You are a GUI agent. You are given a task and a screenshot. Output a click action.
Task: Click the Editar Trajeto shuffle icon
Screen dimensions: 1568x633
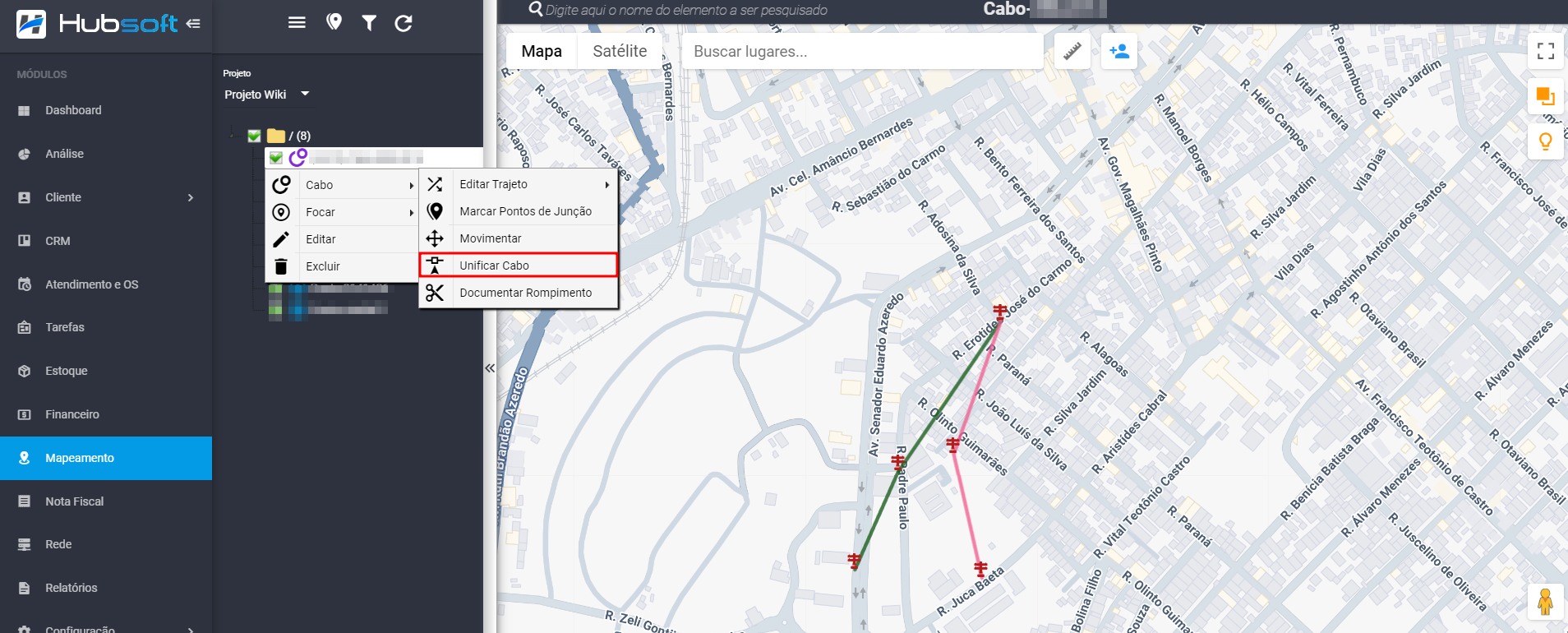click(x=435, y=184)
